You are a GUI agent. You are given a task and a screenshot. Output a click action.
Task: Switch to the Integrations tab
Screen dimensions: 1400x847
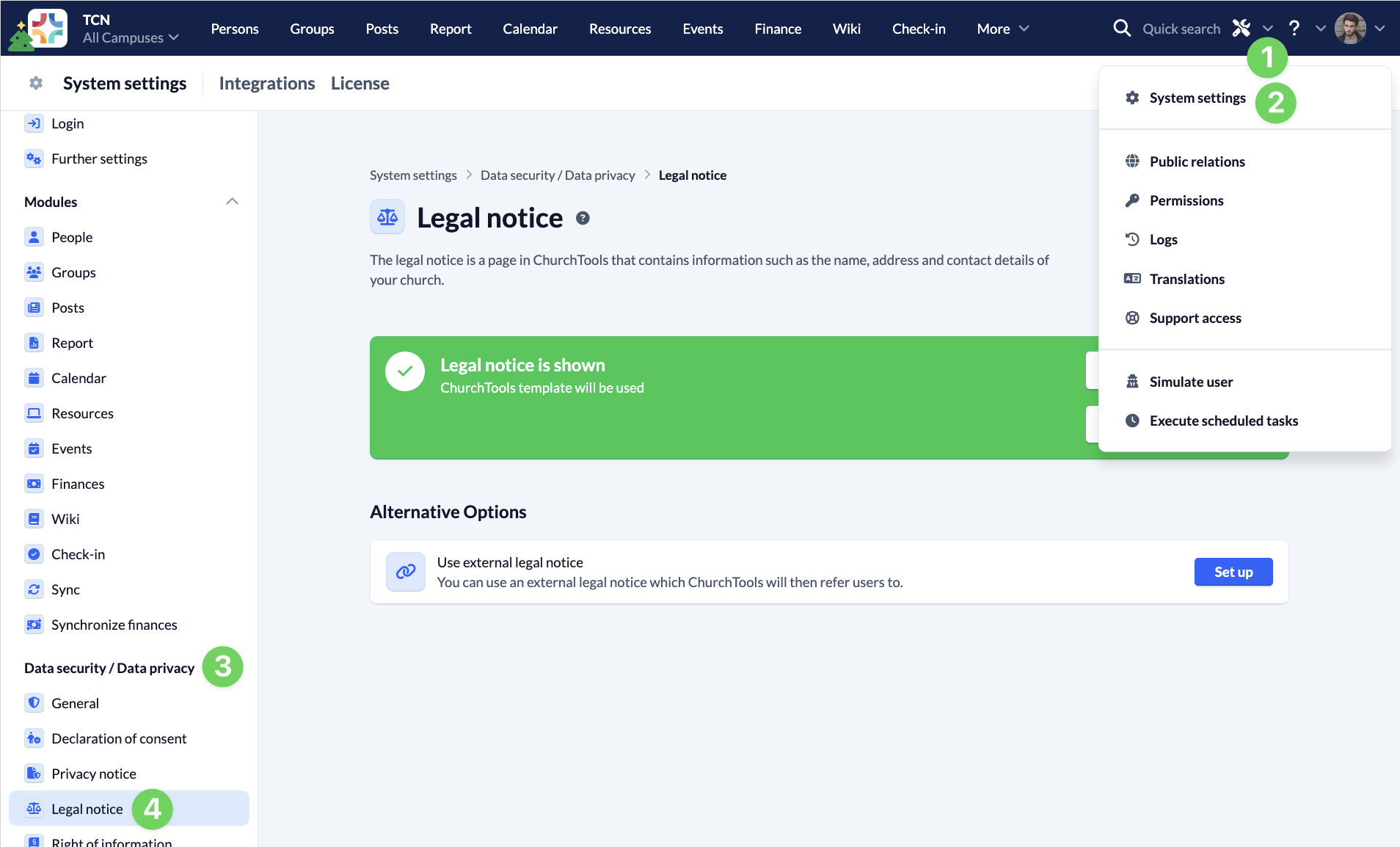coord(267,83)
